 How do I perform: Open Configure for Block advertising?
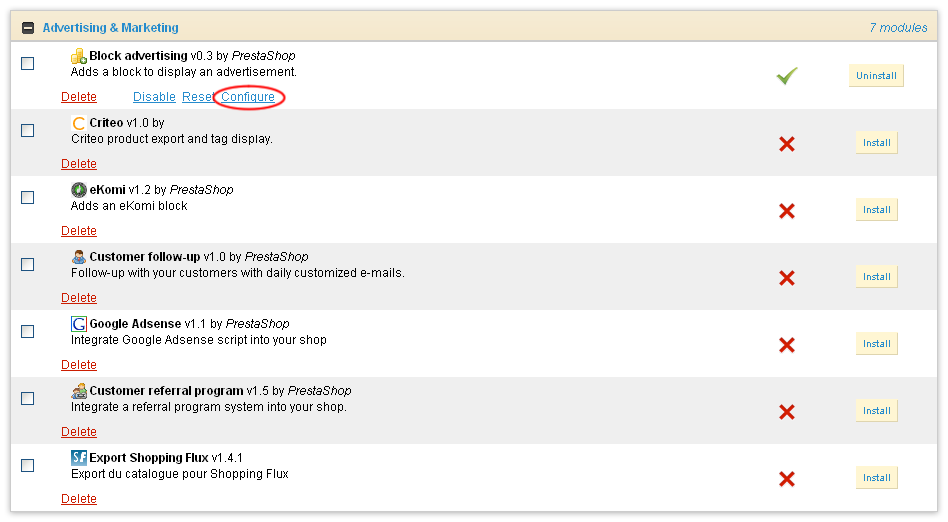coord(248,97)
